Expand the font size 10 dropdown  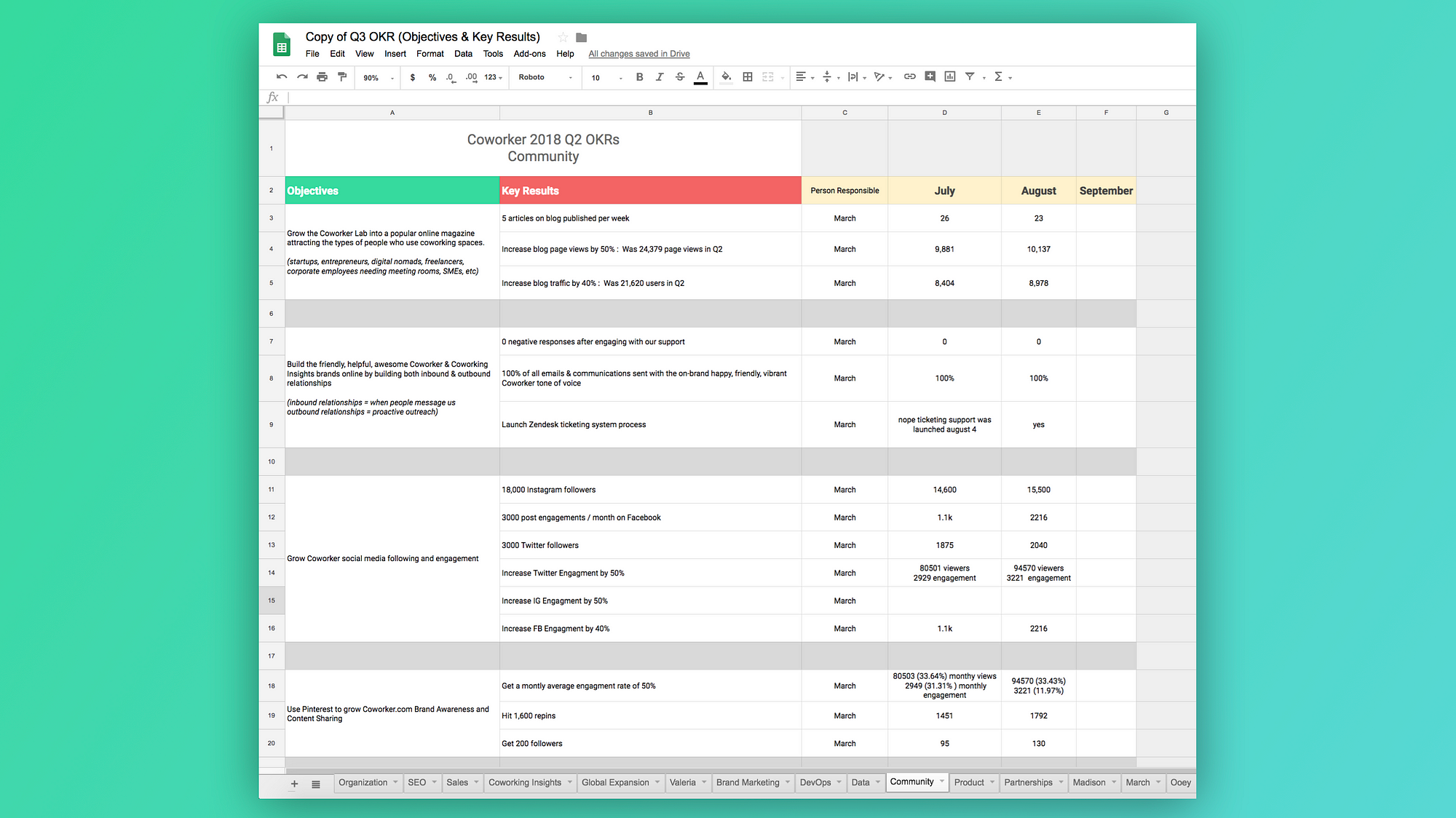(606, 78)
